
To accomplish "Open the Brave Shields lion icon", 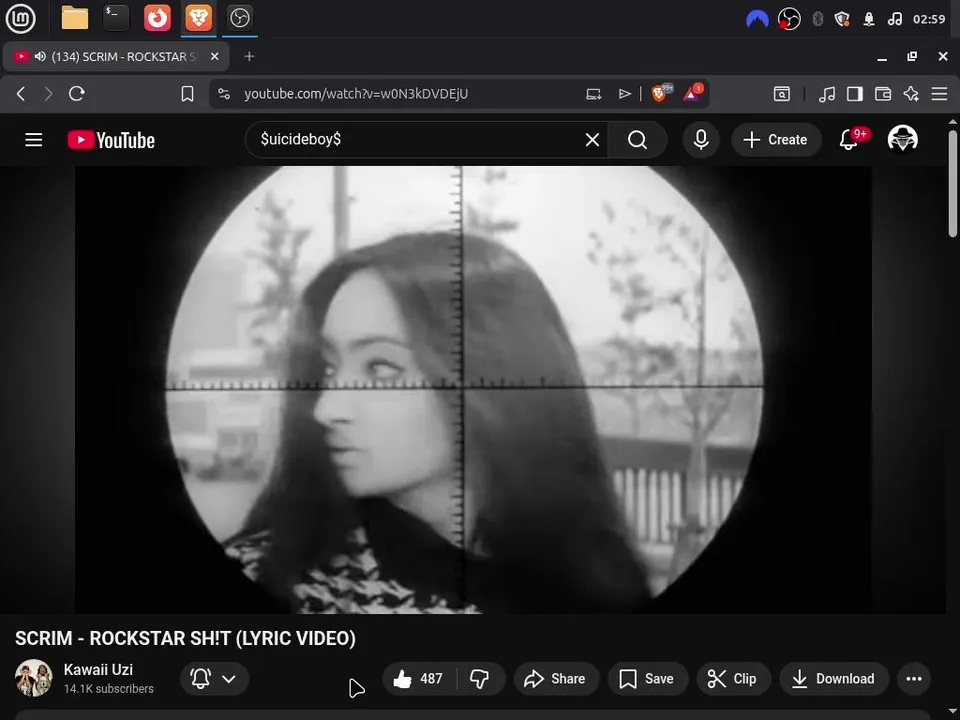I will pos(661,93).
